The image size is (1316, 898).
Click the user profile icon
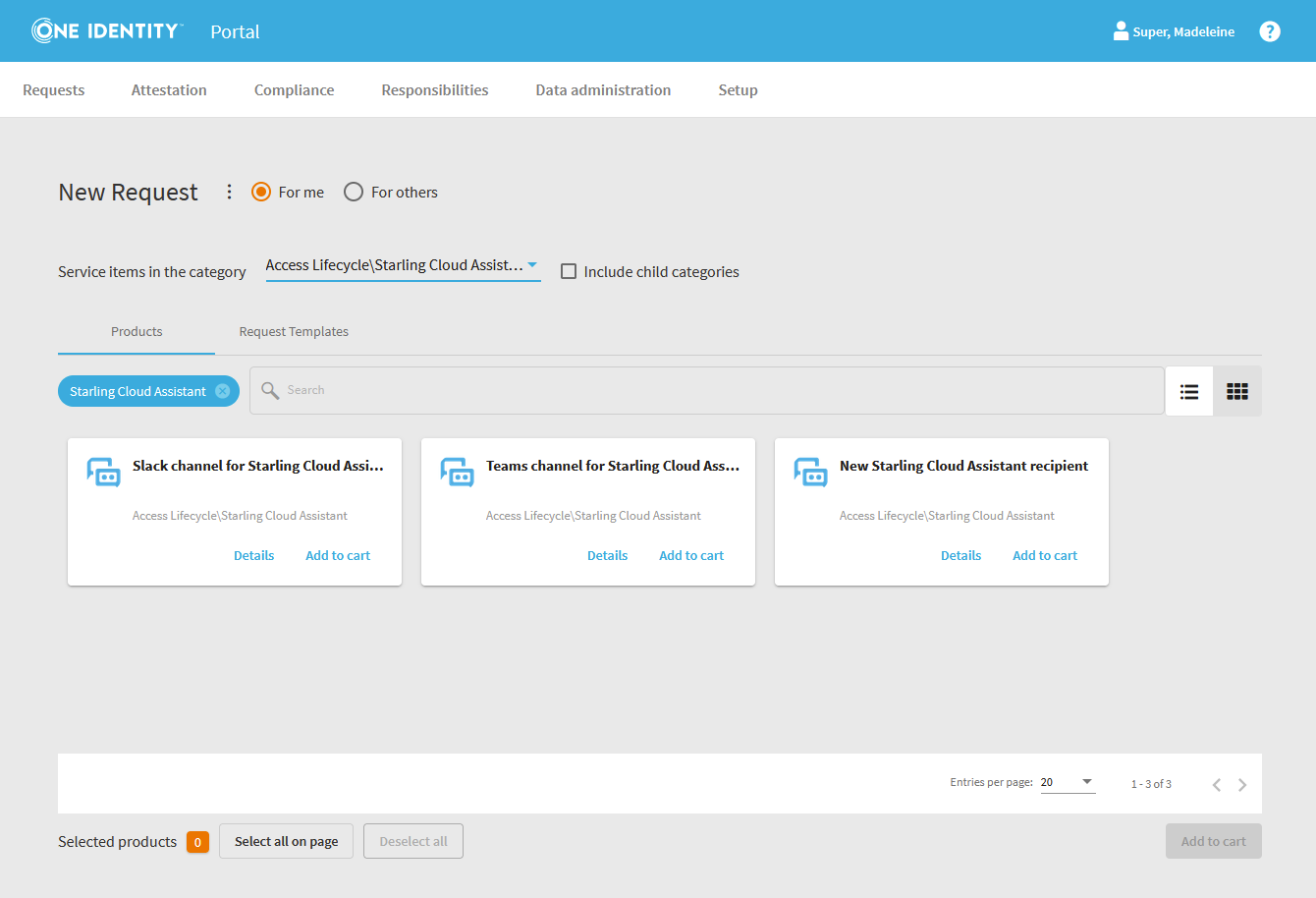(1121, 31)
